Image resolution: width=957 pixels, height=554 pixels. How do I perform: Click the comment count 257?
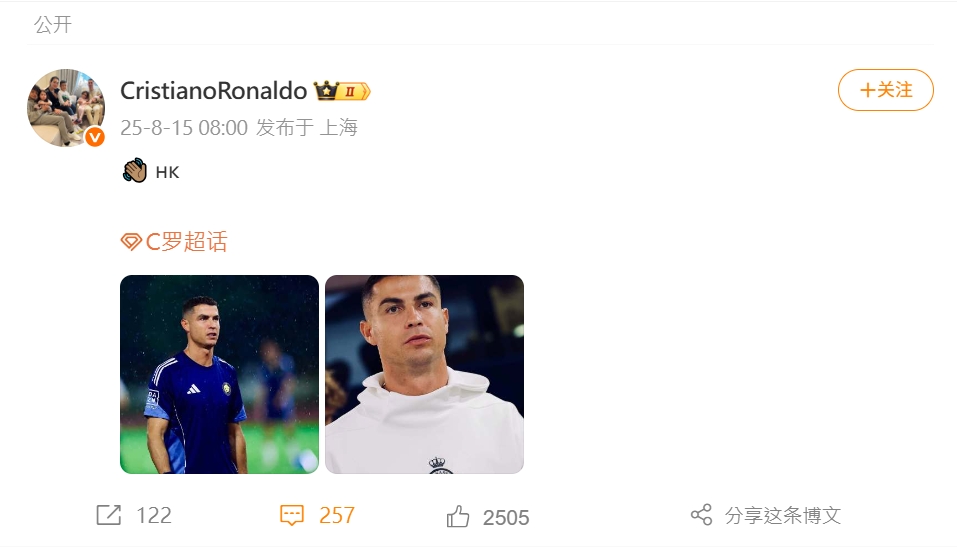point(337,515)
